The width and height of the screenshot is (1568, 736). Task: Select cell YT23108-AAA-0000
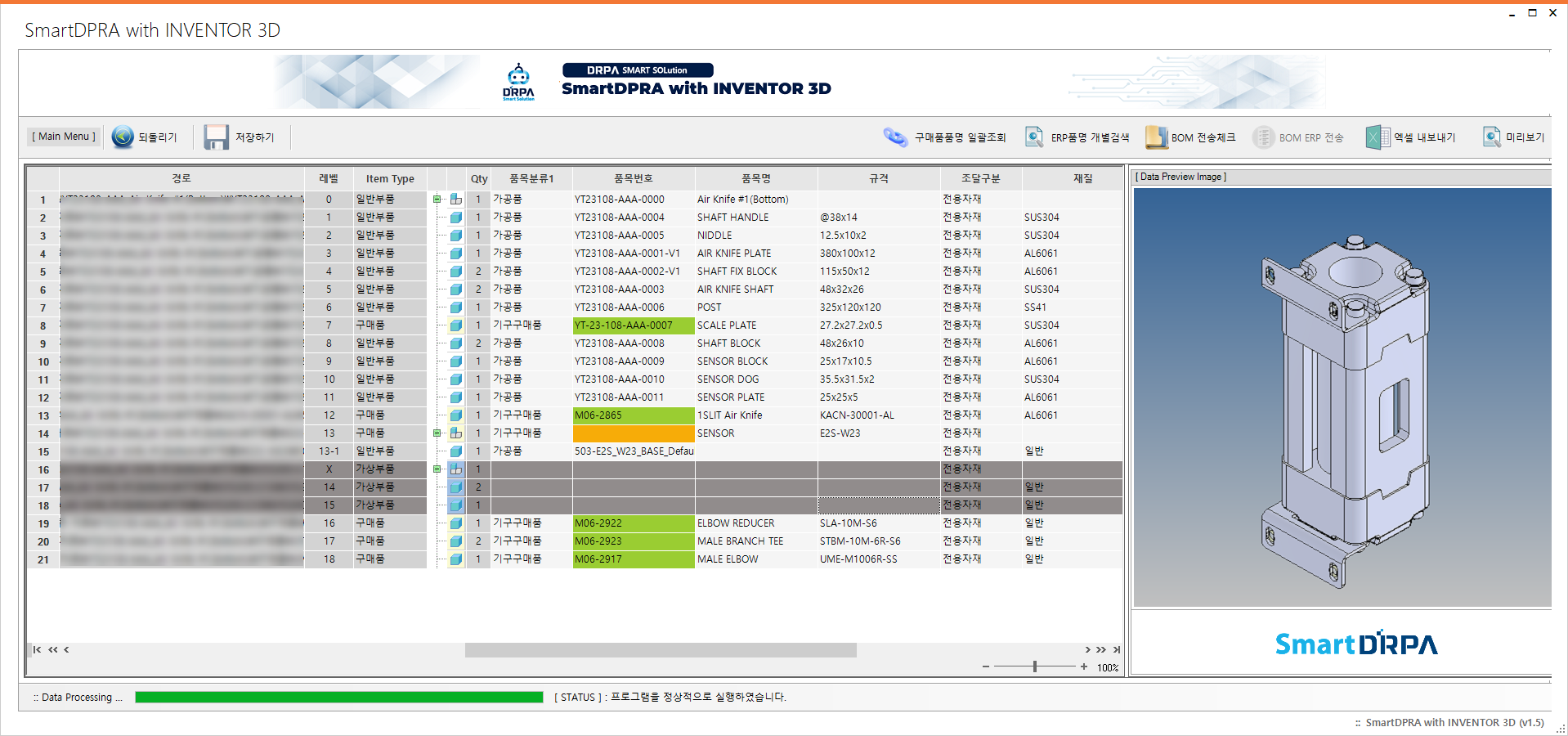click(634, 200)
